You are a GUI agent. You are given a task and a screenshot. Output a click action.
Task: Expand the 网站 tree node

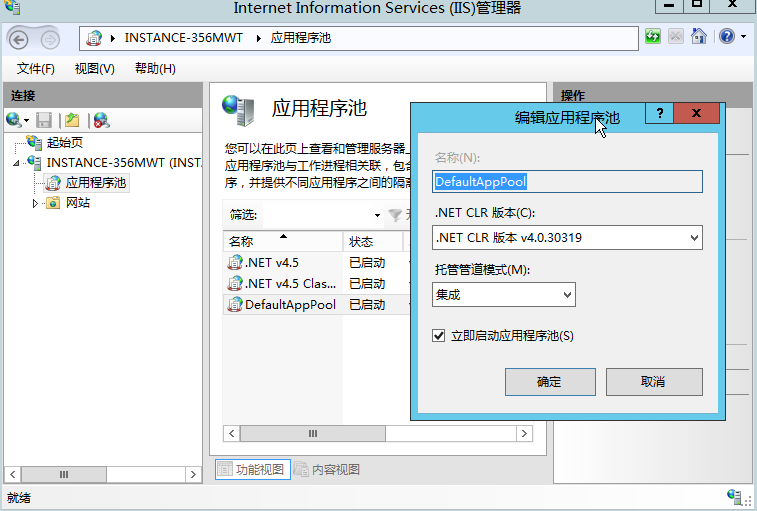tap(35, 203)
